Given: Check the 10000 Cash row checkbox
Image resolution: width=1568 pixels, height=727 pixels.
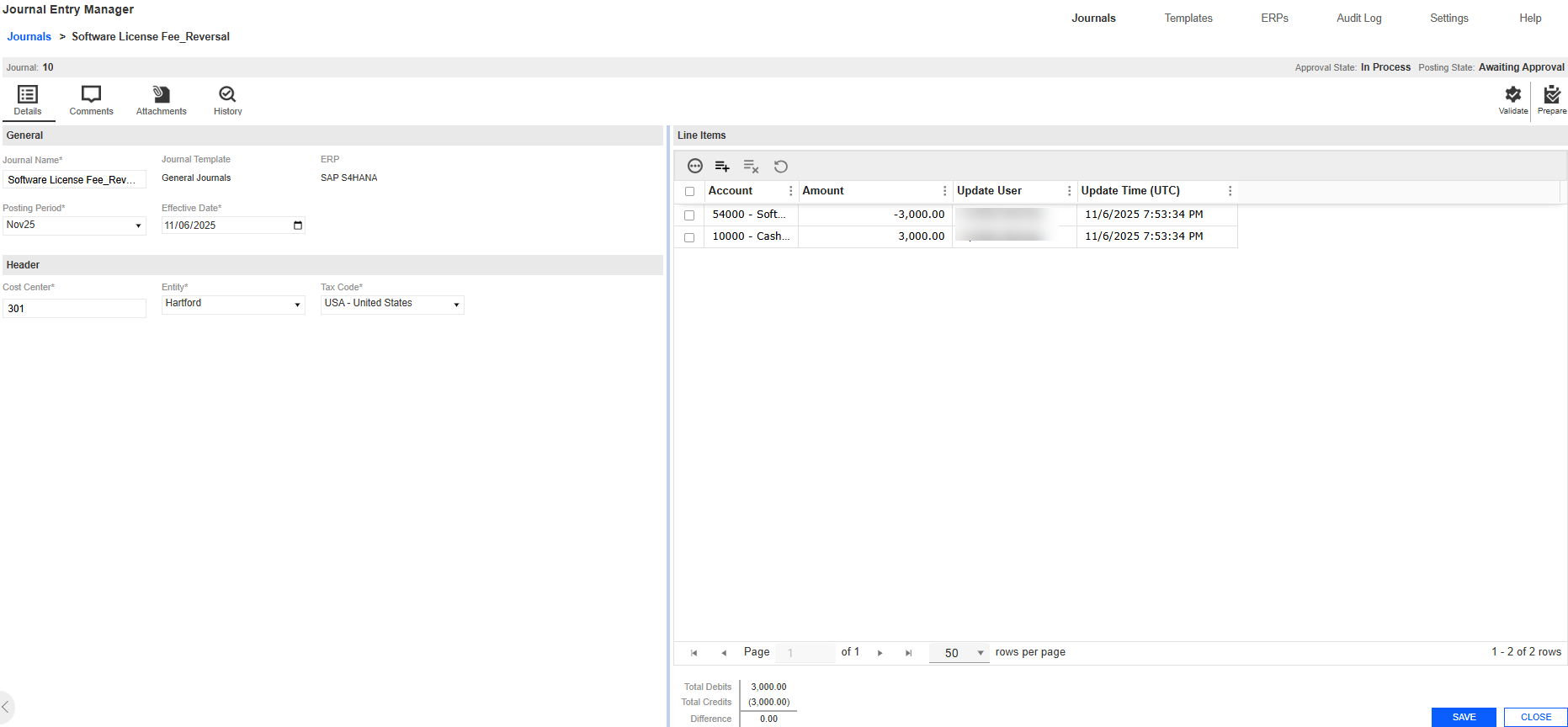Looking at the screenshot, I should 689,237.
